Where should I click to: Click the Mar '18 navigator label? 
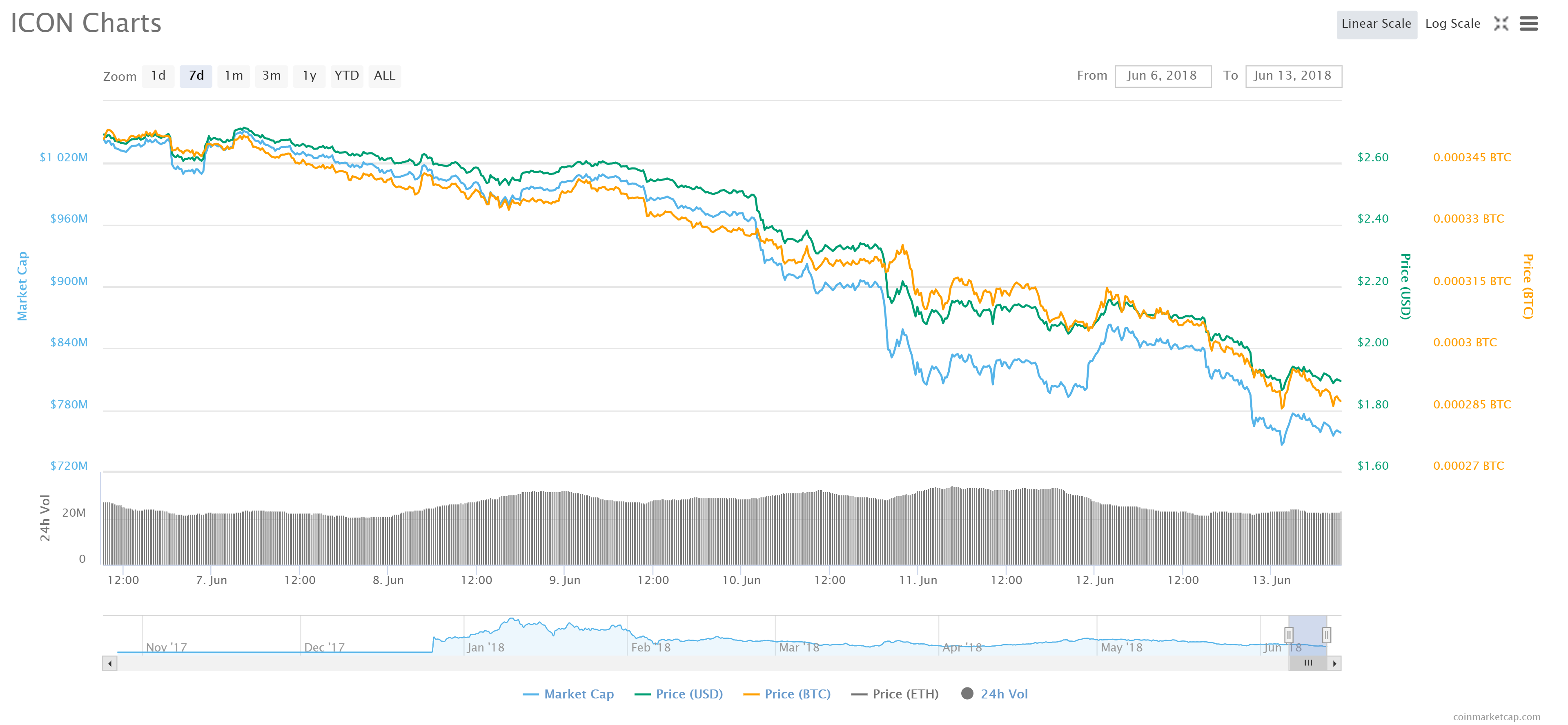pos(799,647)
